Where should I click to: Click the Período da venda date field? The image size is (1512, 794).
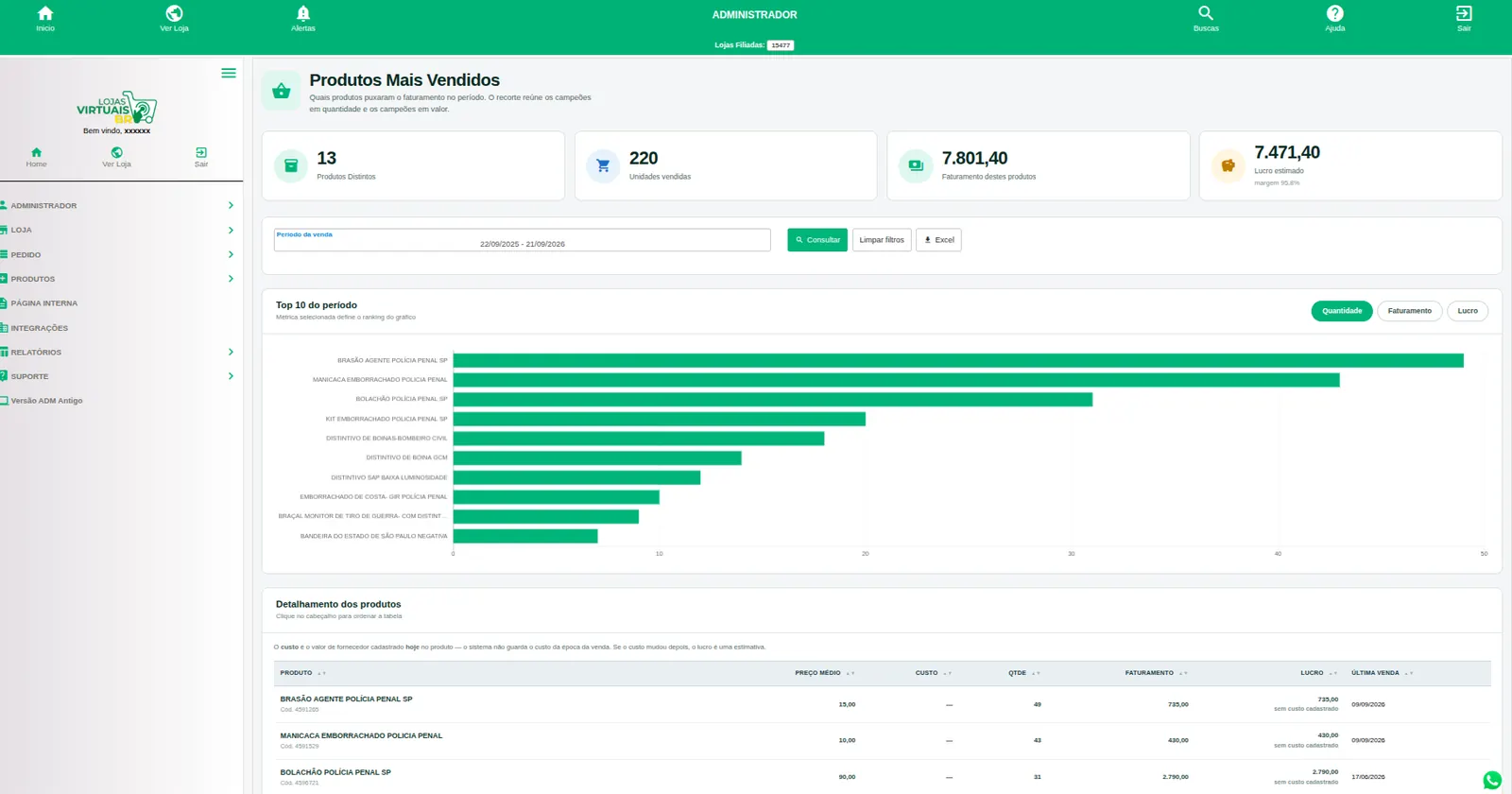point(522,240)
